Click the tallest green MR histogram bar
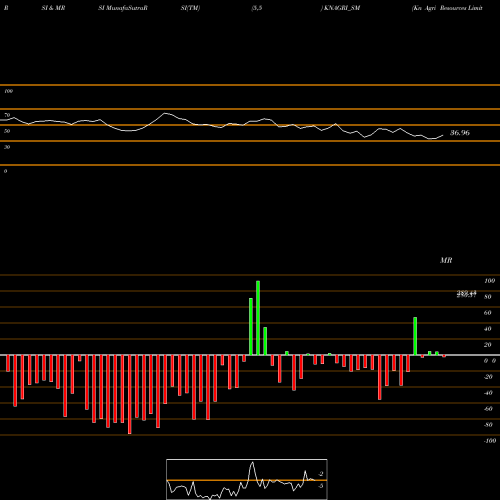This screenshot has width=500, height=500. click(258, 318)
